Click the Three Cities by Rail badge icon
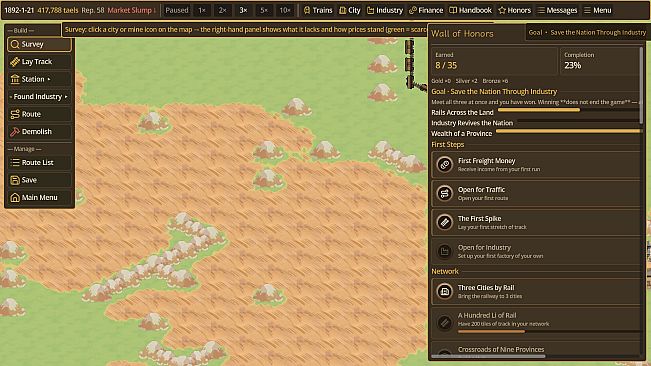This screenshot has height=366, width=651. pyautogui.click(x=444, y=291)
